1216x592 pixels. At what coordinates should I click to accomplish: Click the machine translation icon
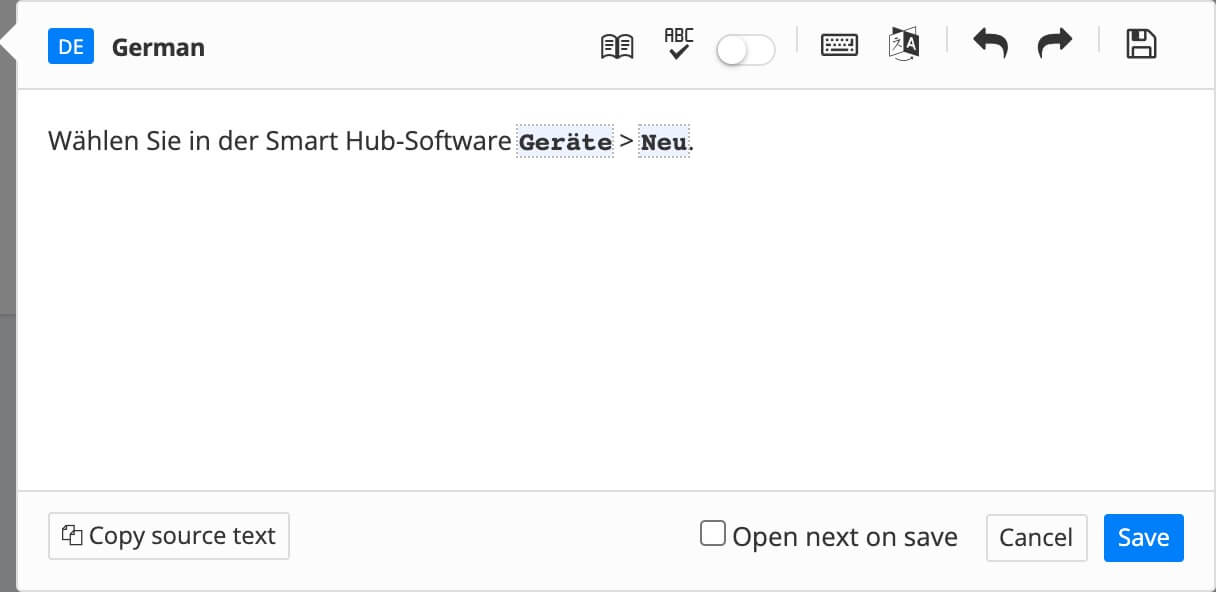[902, 44]
